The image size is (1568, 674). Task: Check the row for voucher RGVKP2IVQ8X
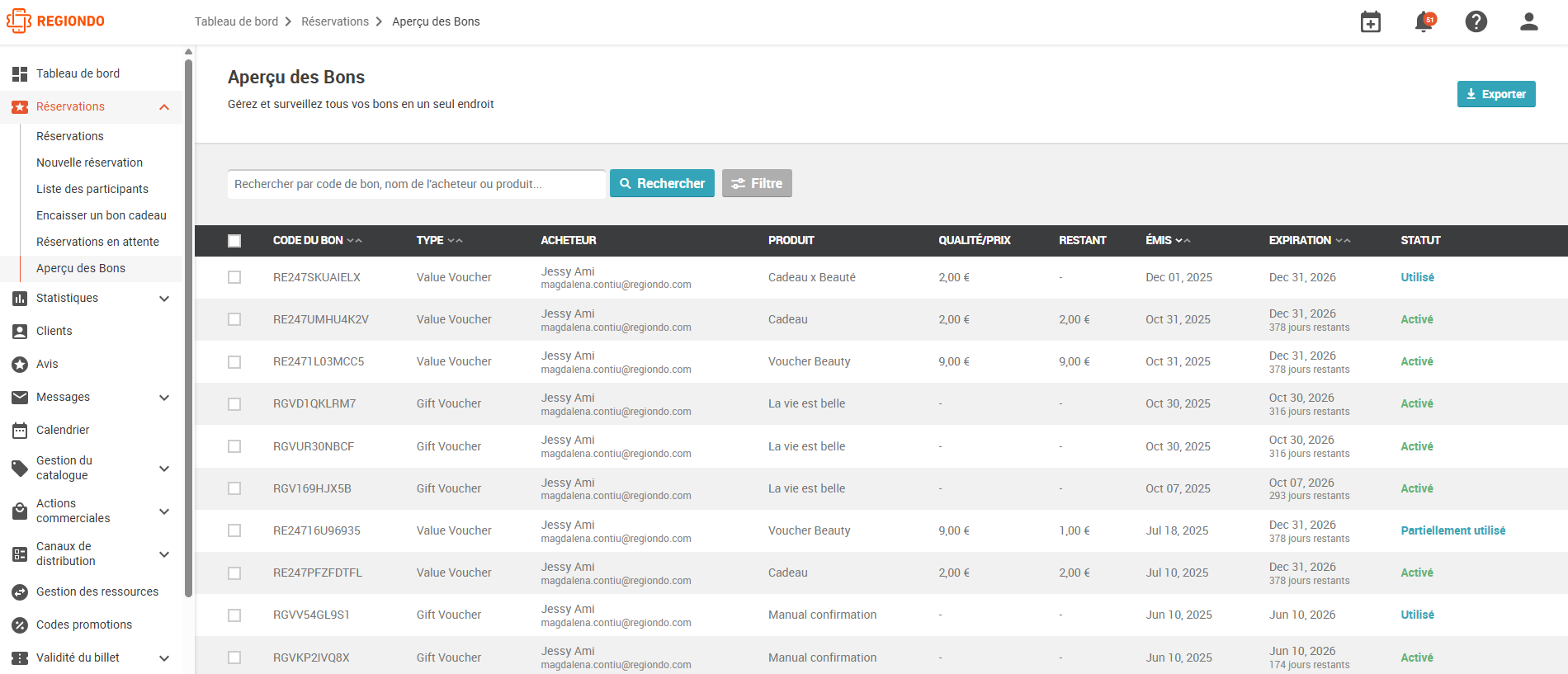click(x=234, y=658)
